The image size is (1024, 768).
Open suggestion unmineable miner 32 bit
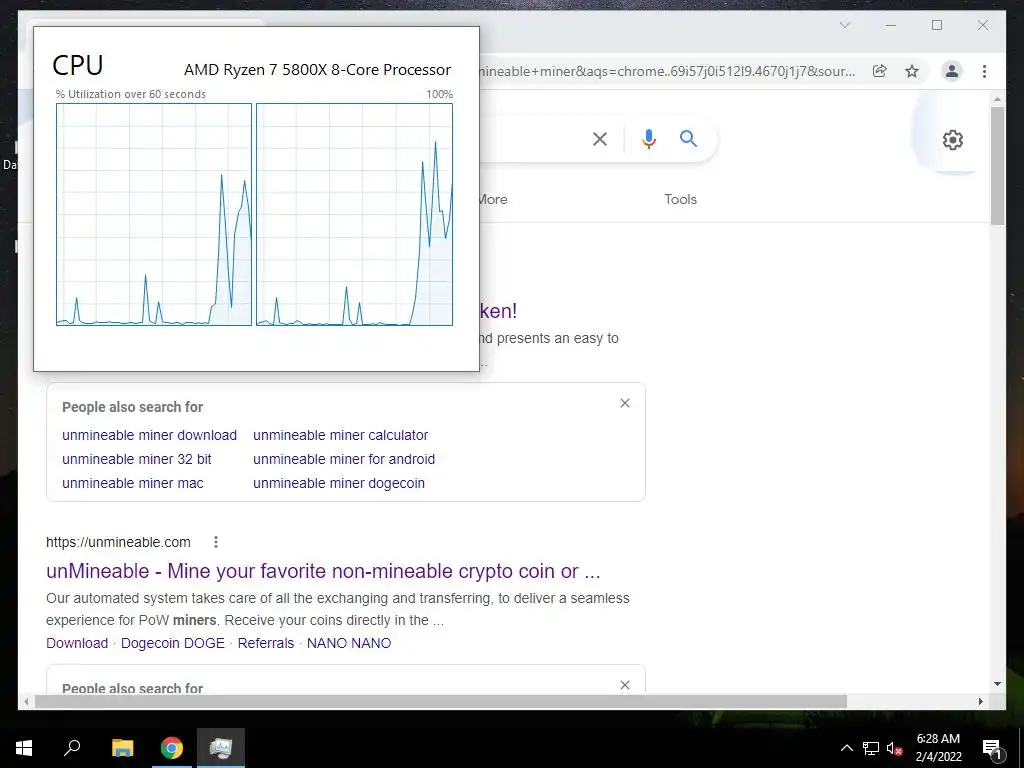(x=136, y=459)
